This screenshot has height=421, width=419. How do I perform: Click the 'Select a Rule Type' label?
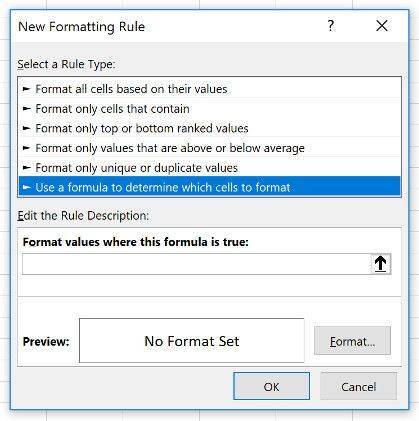pyautogui.click(x=66, y=64)
